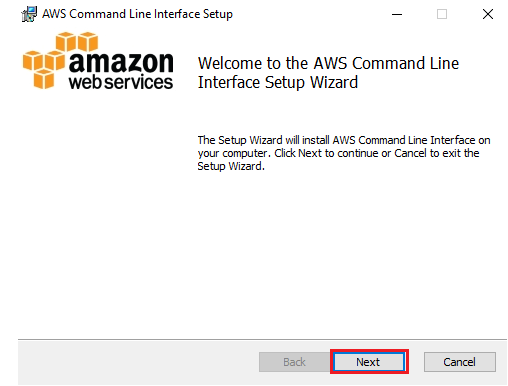The image size is (508, 386).
Task: Minimize the AWS CLI Setup window
Action: tap(397, 14)
